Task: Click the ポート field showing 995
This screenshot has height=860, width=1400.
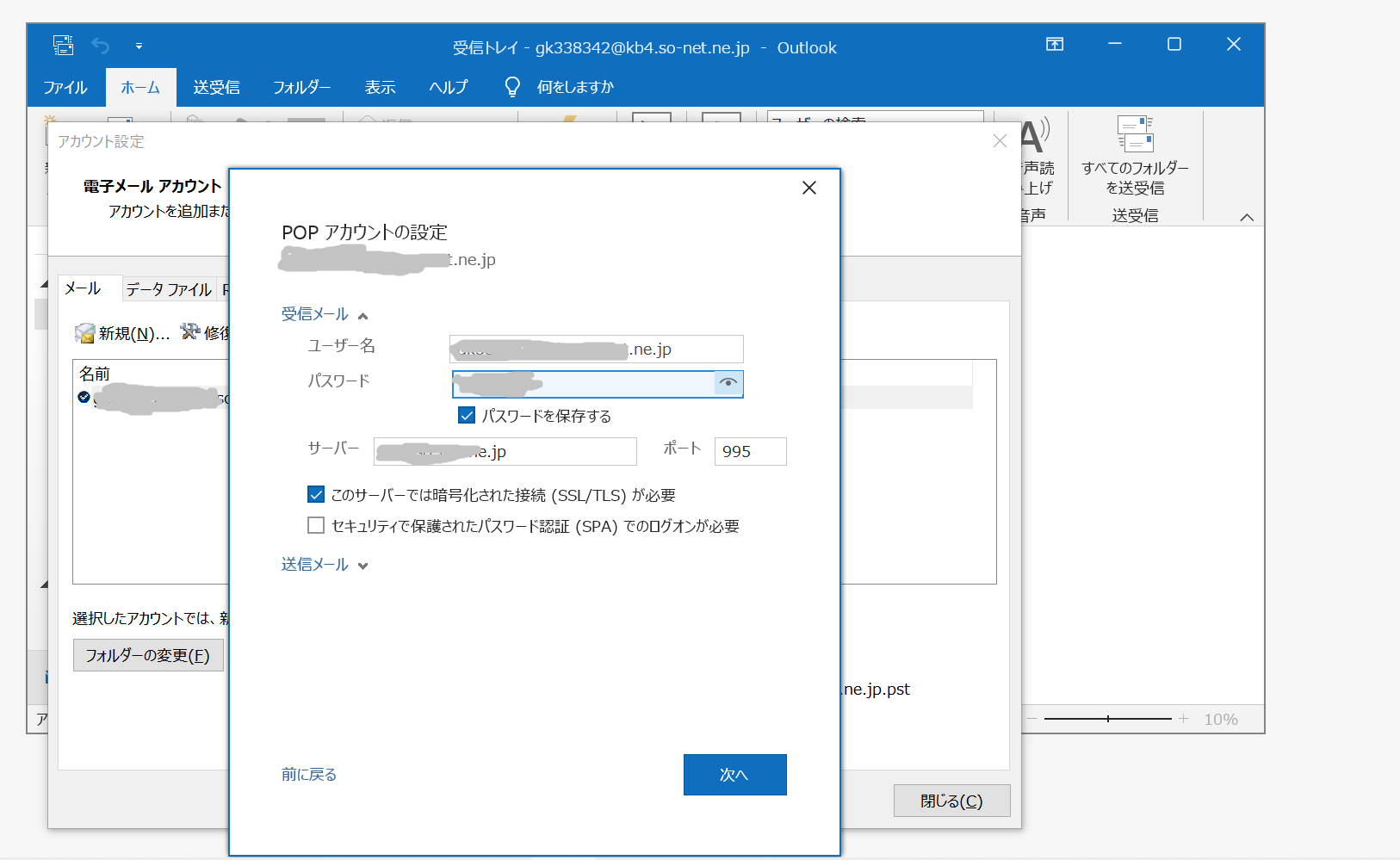Action: [x=750, y=451]
